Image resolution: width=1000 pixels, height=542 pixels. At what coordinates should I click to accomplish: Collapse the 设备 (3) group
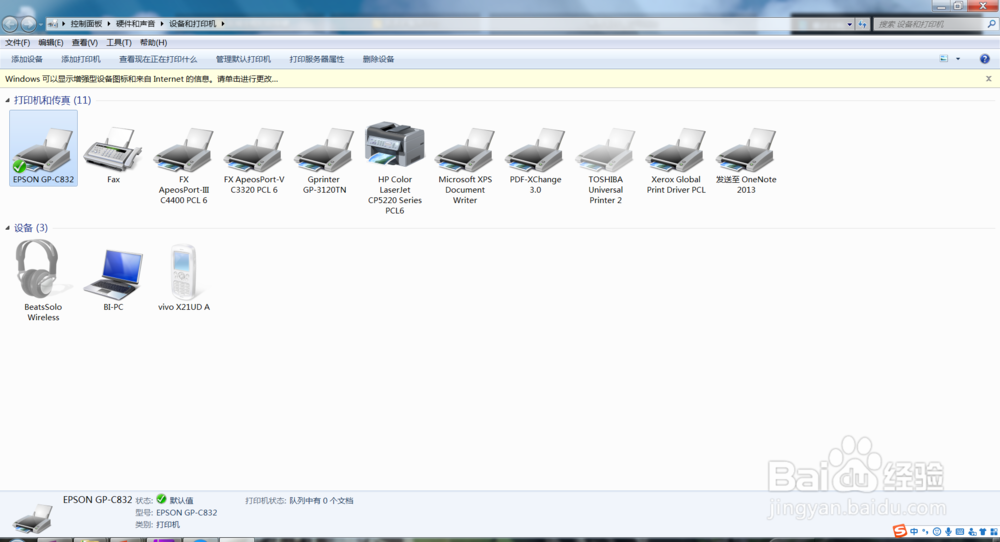point(8,228)
